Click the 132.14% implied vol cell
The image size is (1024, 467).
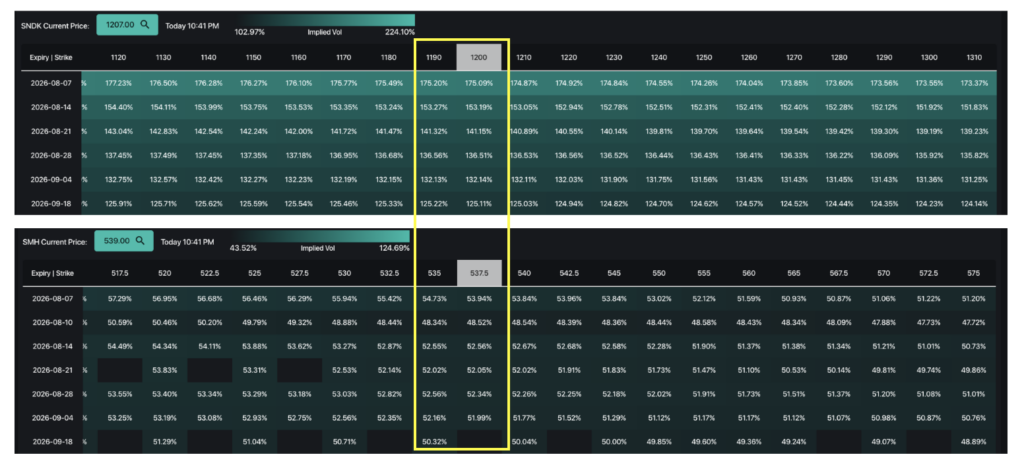479,180
